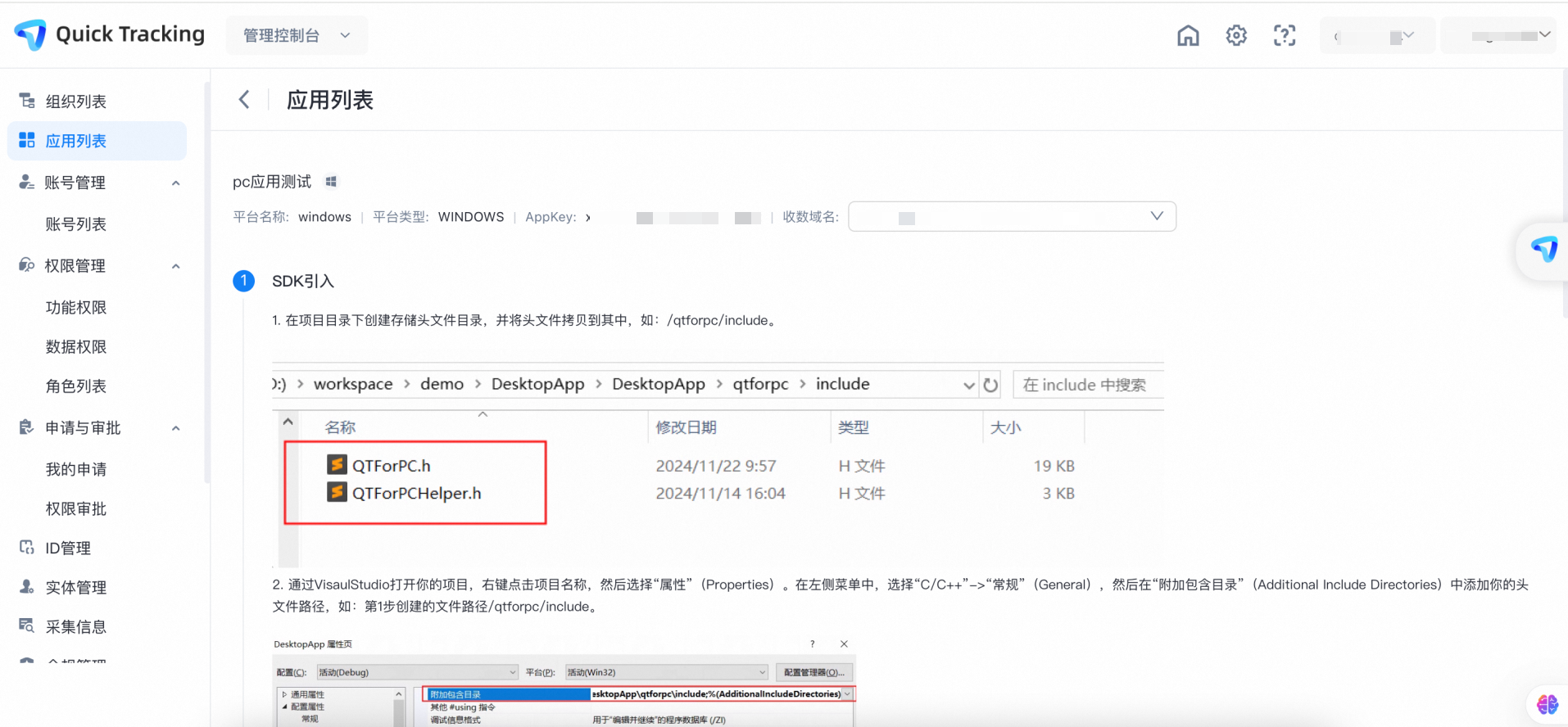Screen dimensions: 1568x727
Task: Open settings gear icon in header
Action: tap(1236, 35)
